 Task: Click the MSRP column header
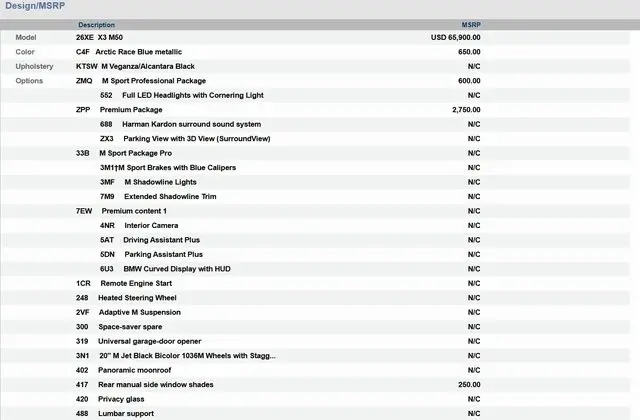tap(470, 24)
